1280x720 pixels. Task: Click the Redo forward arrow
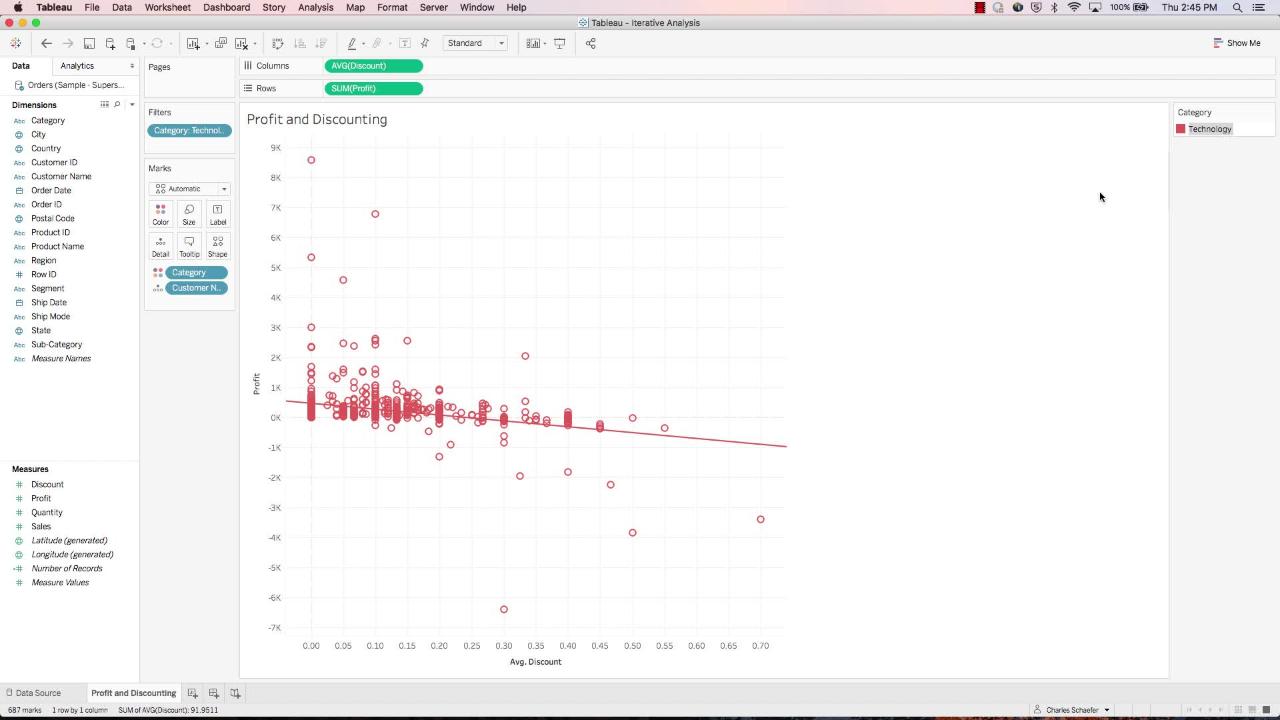(x=67, y=43)
